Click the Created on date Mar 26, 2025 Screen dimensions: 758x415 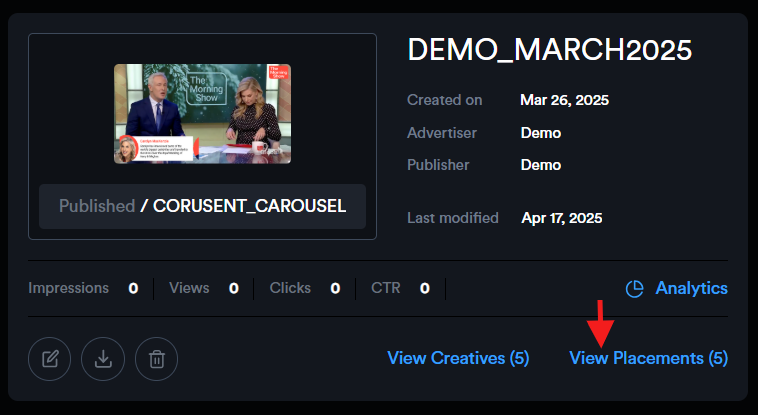564,100
